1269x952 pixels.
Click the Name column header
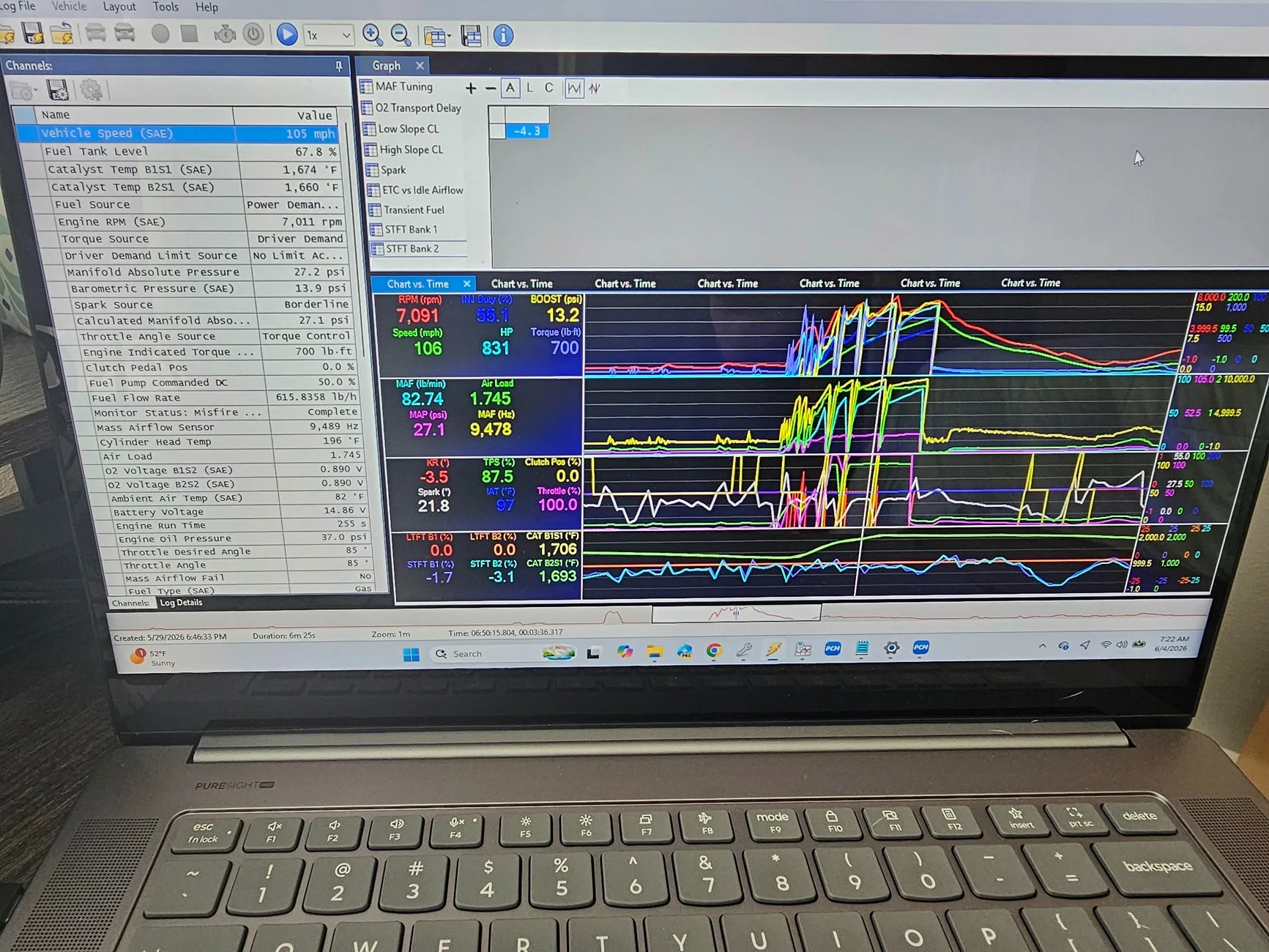coord(133,115)
